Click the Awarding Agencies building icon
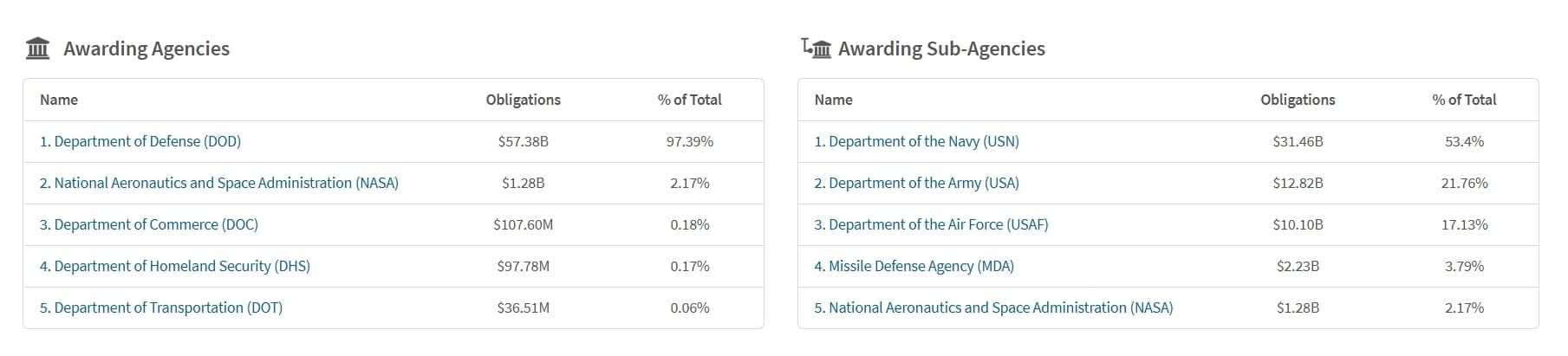1568x356 pixels. click(37, 49)
